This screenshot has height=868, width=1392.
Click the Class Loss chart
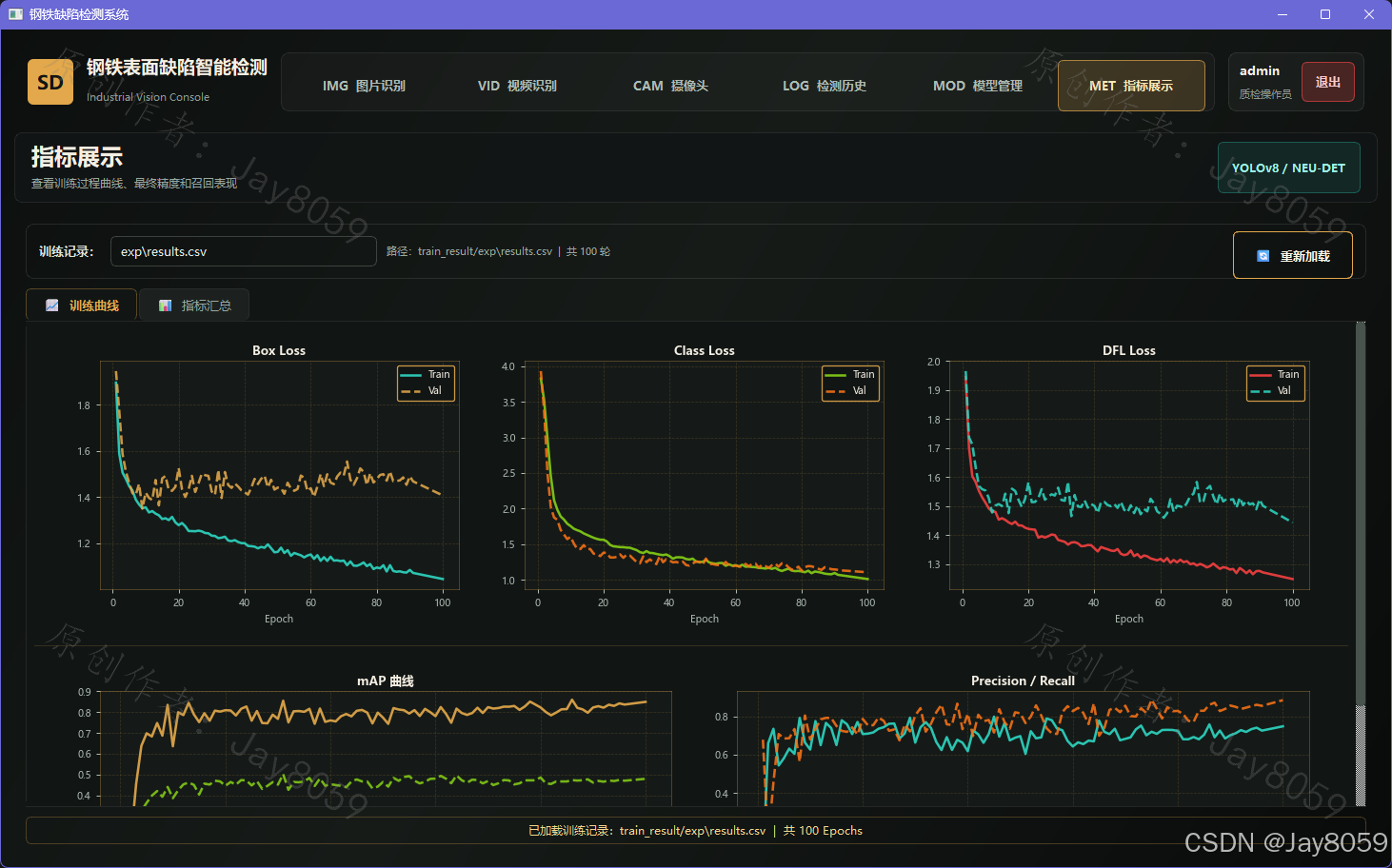[x=705, y=475]
